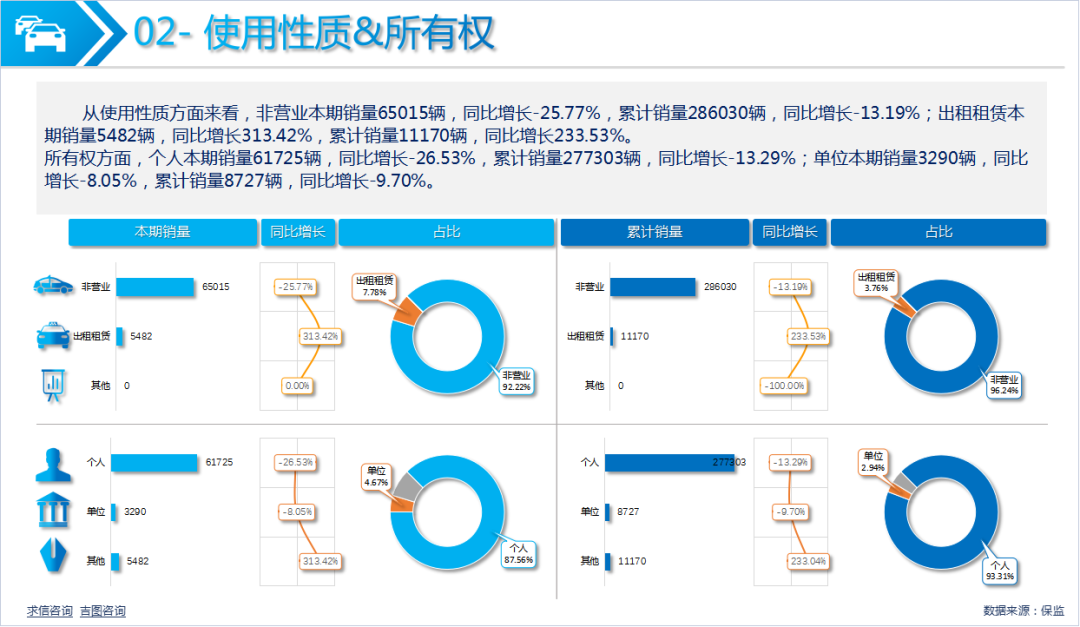Click the value 286030 in 累计销量
The height and width of the screenshot is (627, 1080).
(x=720, y=287)
